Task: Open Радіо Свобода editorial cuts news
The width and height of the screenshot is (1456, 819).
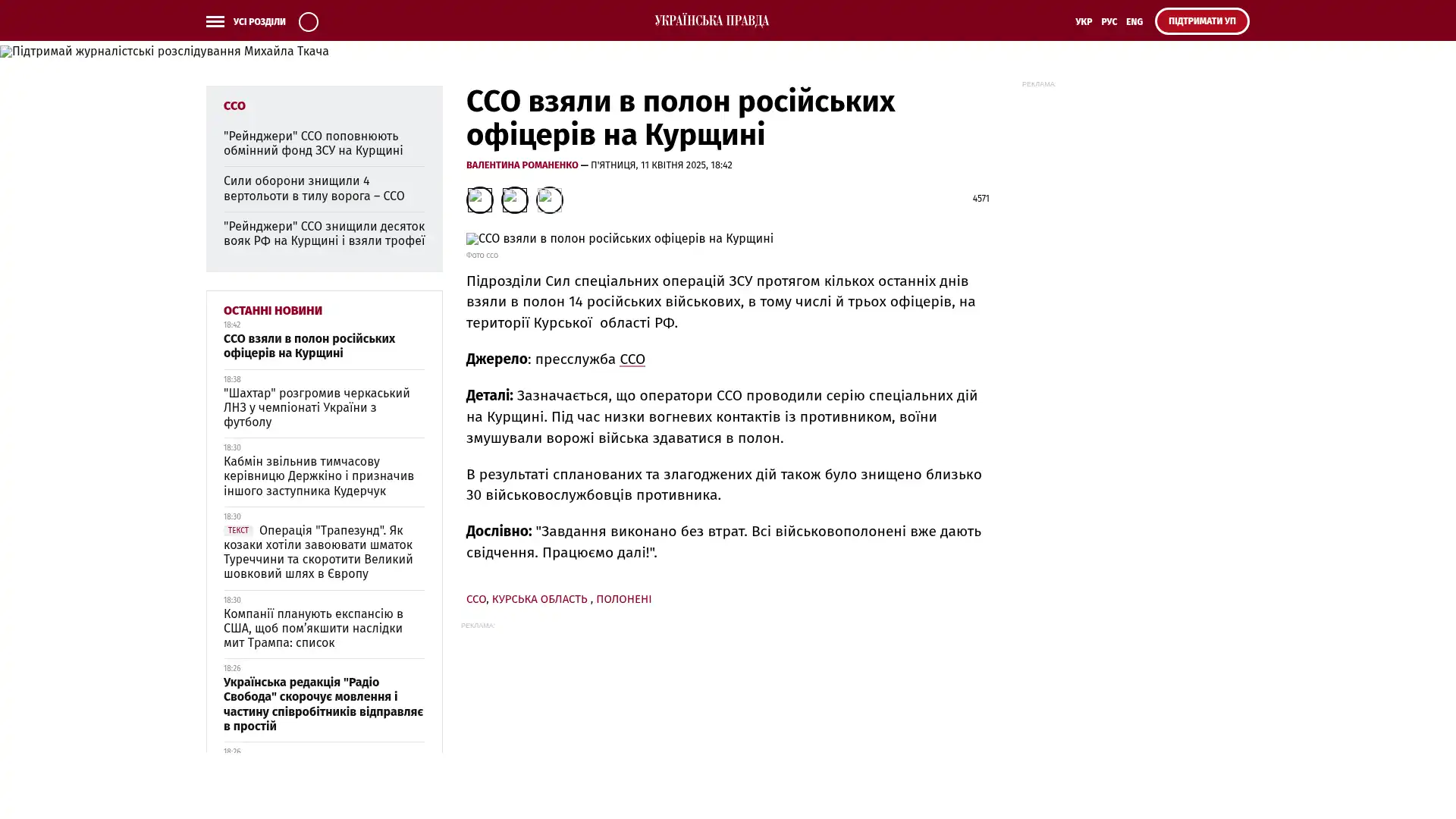Action: click(x=323, y=704)
